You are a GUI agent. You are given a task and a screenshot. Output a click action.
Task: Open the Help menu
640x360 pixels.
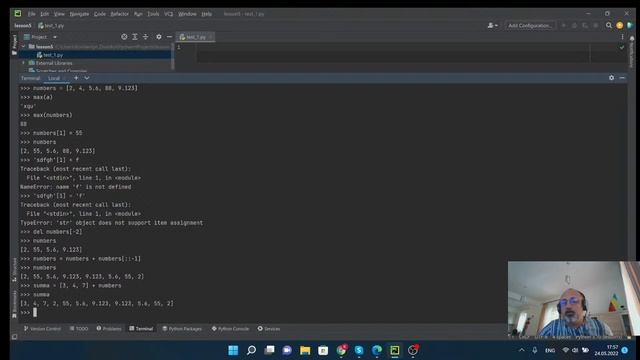point(207,14)
